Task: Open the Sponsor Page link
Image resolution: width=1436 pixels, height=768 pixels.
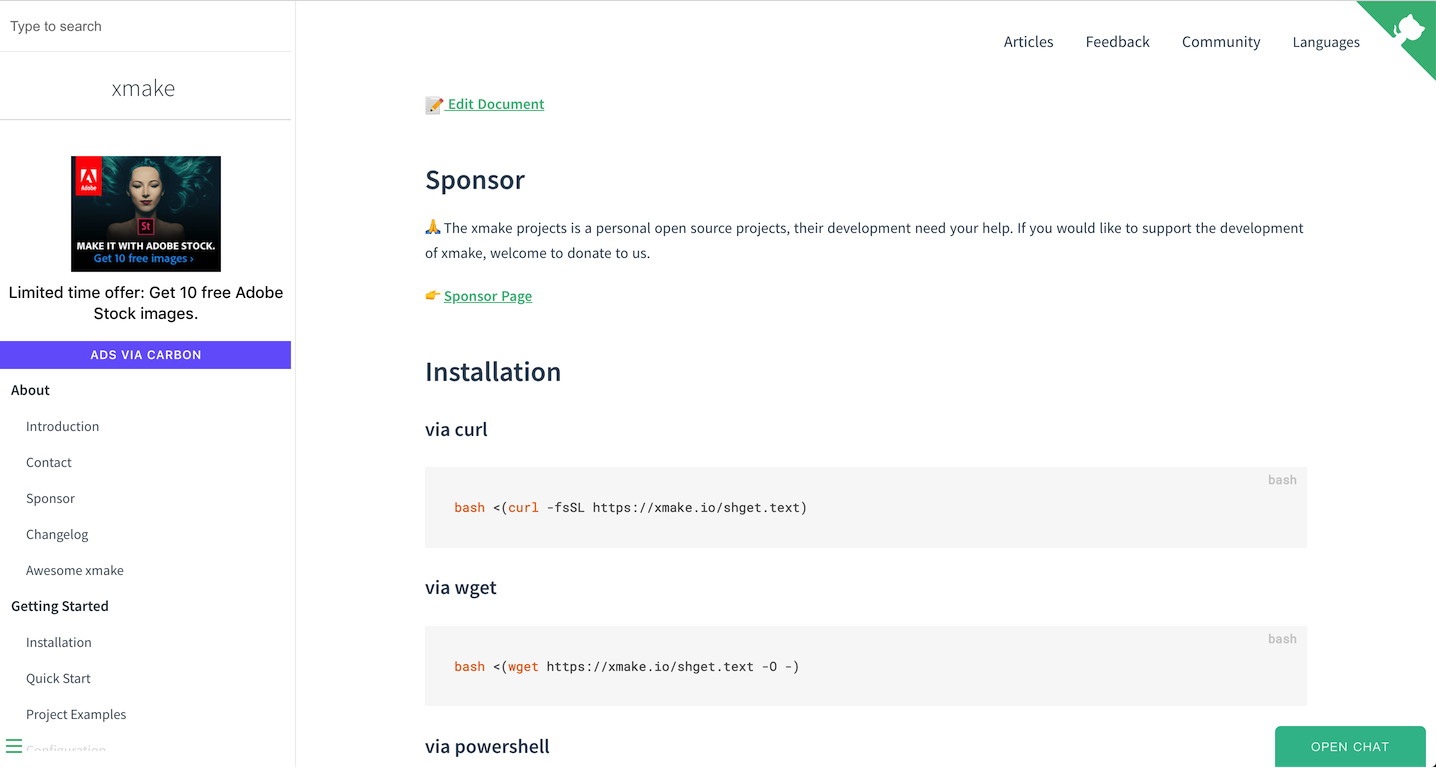Action: click(488, 296)
